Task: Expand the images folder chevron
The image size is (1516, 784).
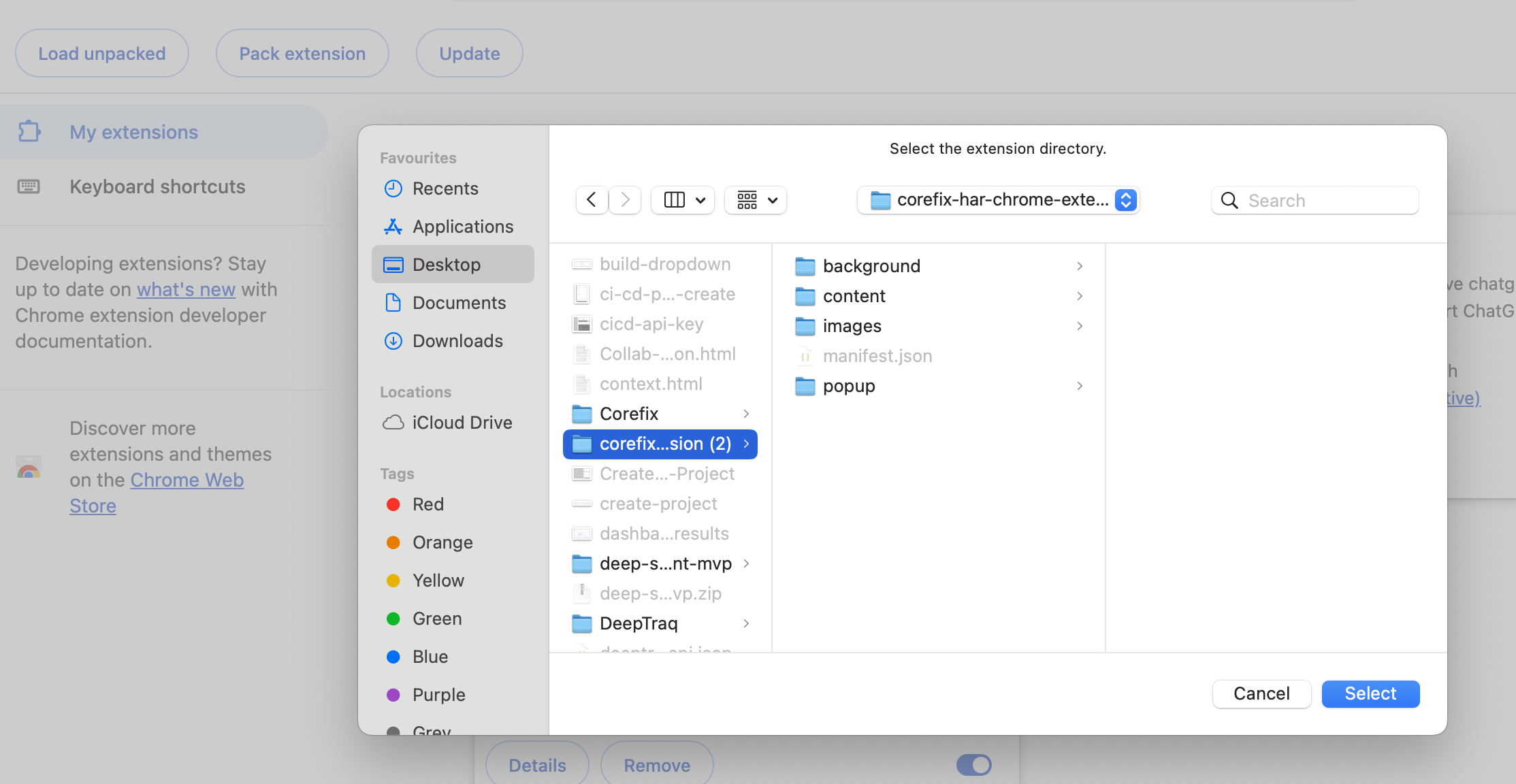Action: [x=1080, y=326]
